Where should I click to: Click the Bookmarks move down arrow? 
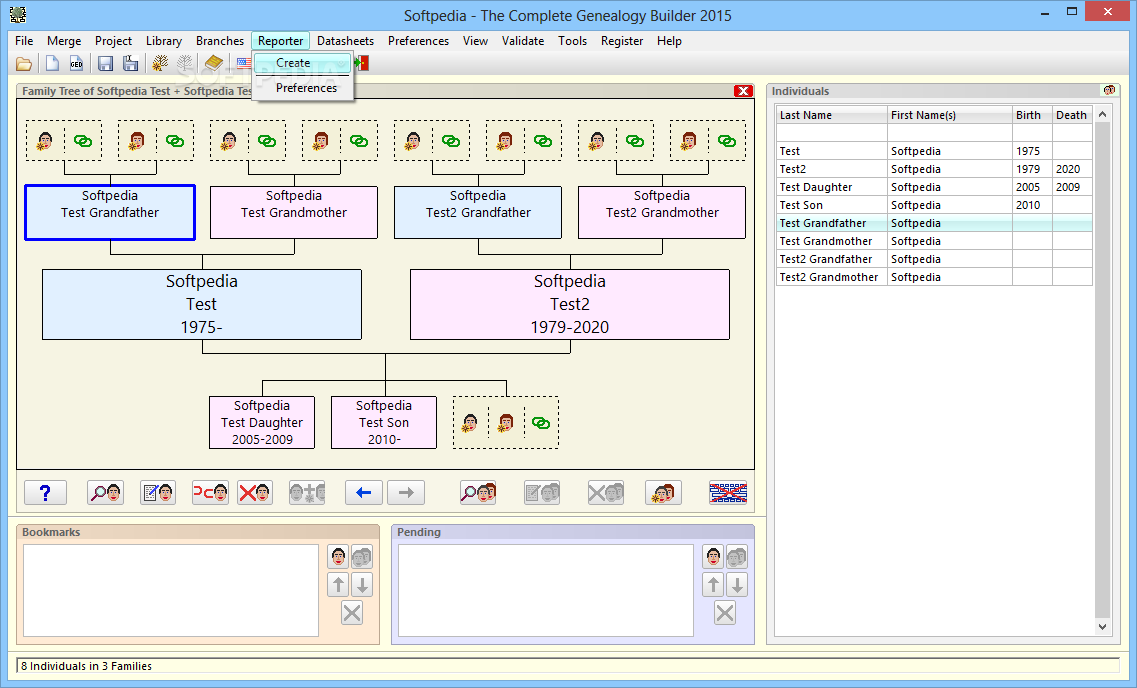[362, 584]
